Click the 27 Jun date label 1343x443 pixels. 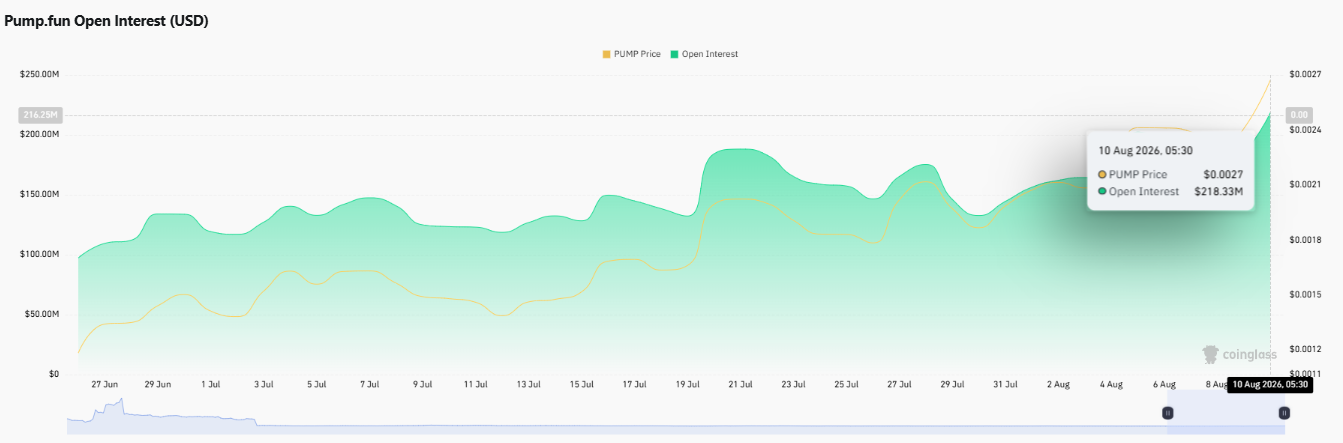coord(105,384)
